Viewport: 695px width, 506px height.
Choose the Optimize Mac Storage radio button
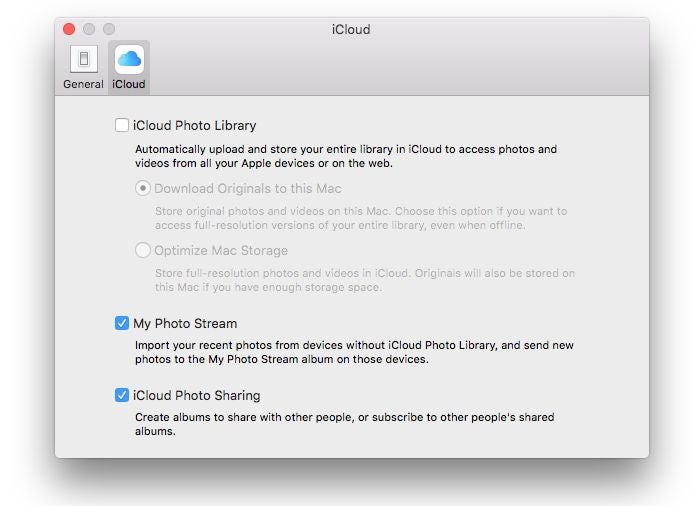tap(143, 250)
